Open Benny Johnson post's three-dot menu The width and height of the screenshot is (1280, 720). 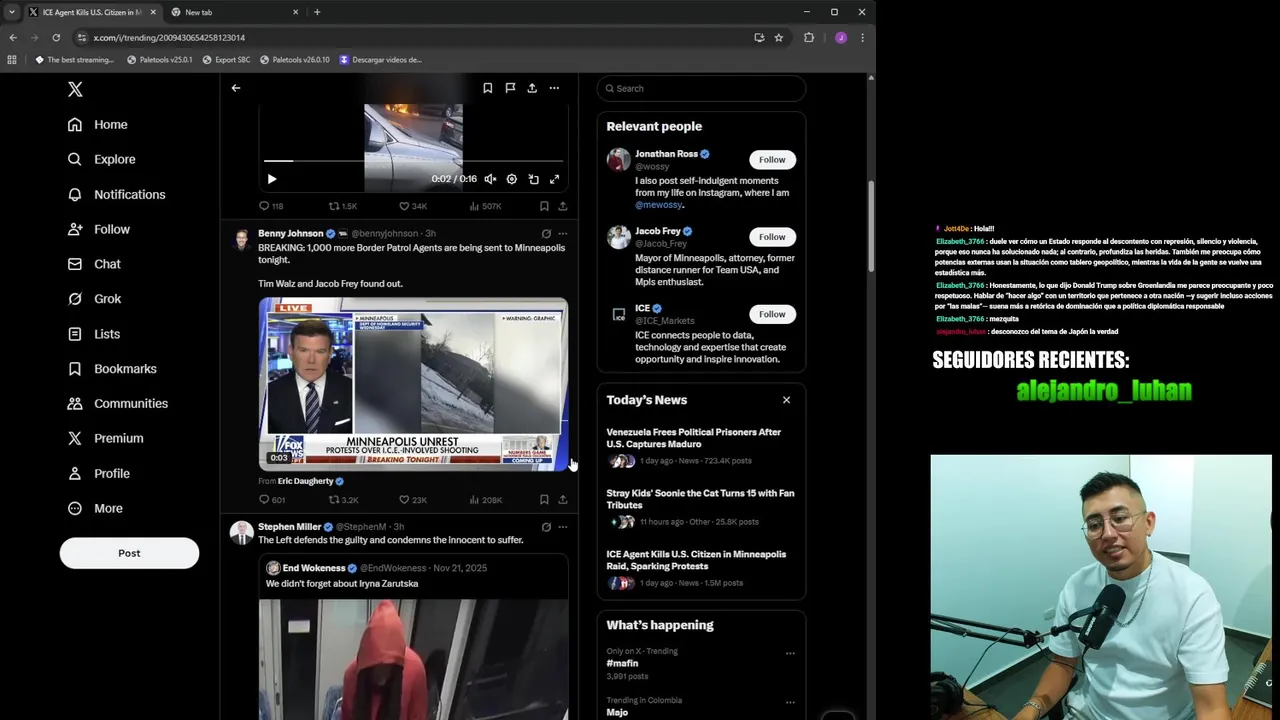point(563,234)
